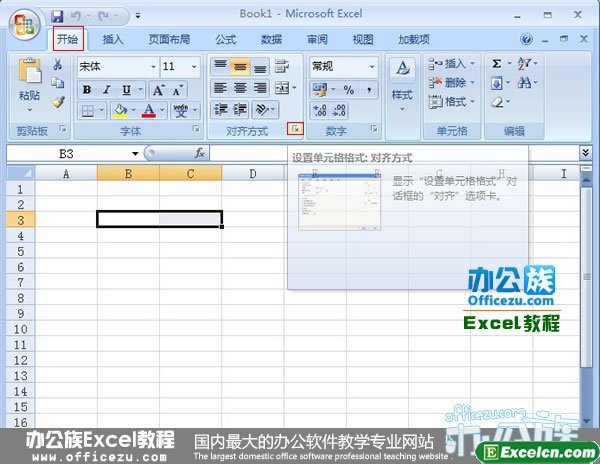Open the 视图 tab
Screen dimensions: 600x464
(363, 39)
